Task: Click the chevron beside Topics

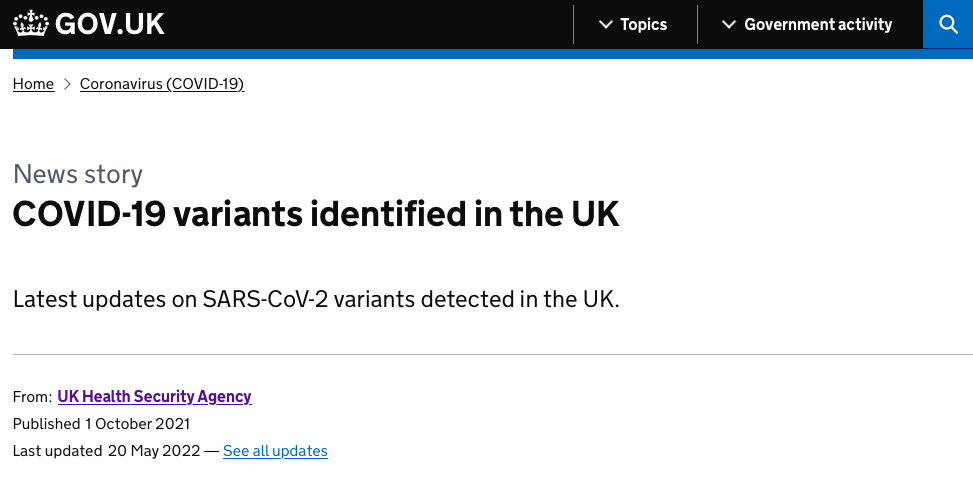Action: click(606, 25)
